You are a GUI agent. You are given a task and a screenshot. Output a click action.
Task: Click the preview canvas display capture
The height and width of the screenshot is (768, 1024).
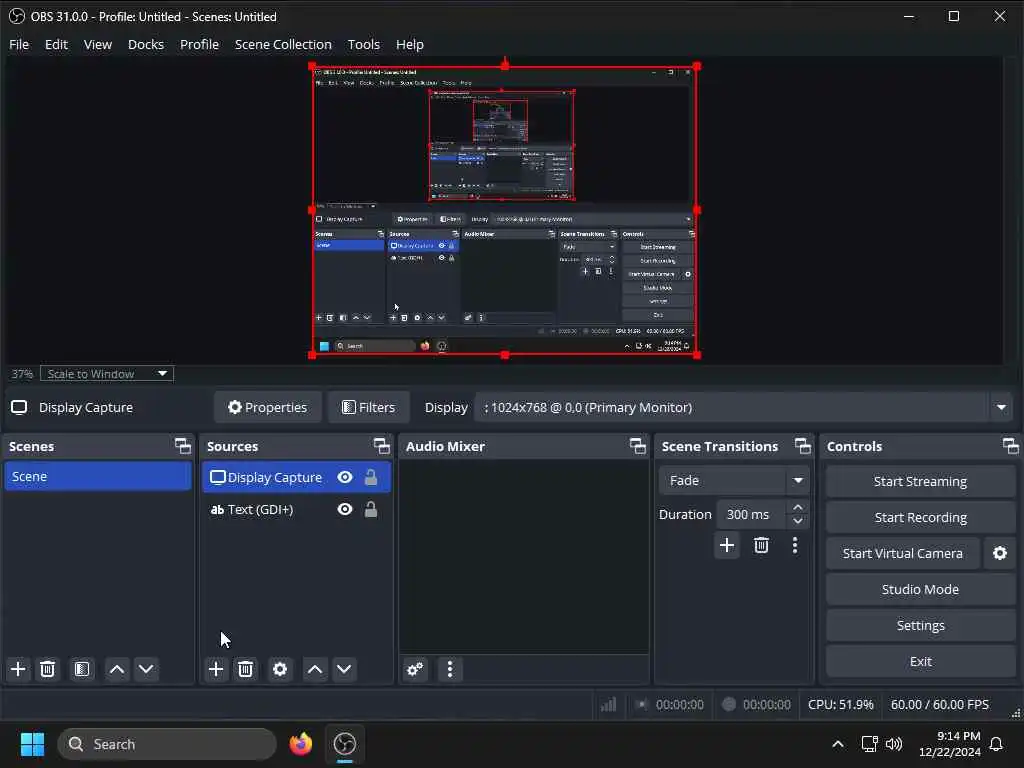point(504,211)
